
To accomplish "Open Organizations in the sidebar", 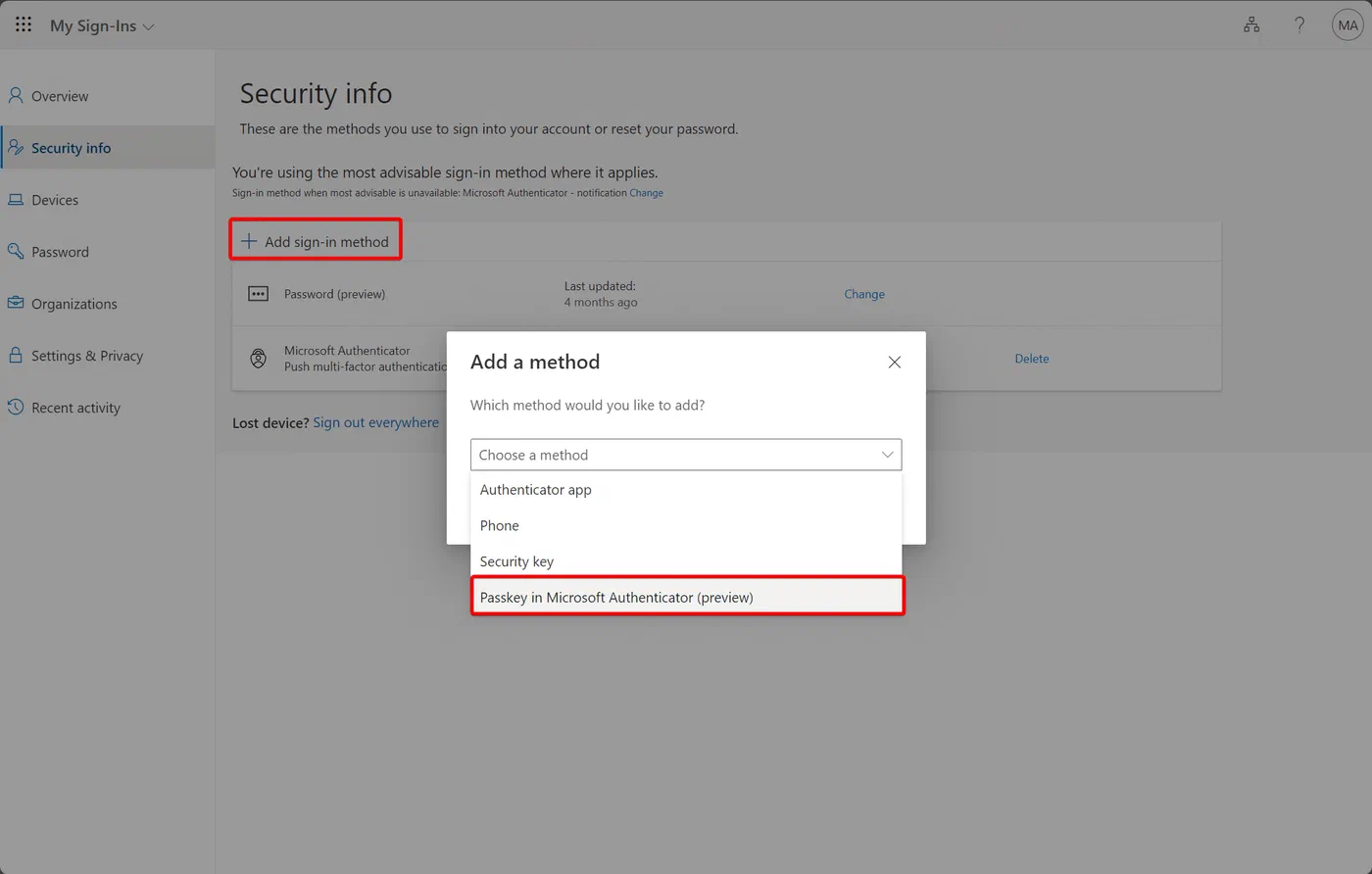I will tap(108, 304).
